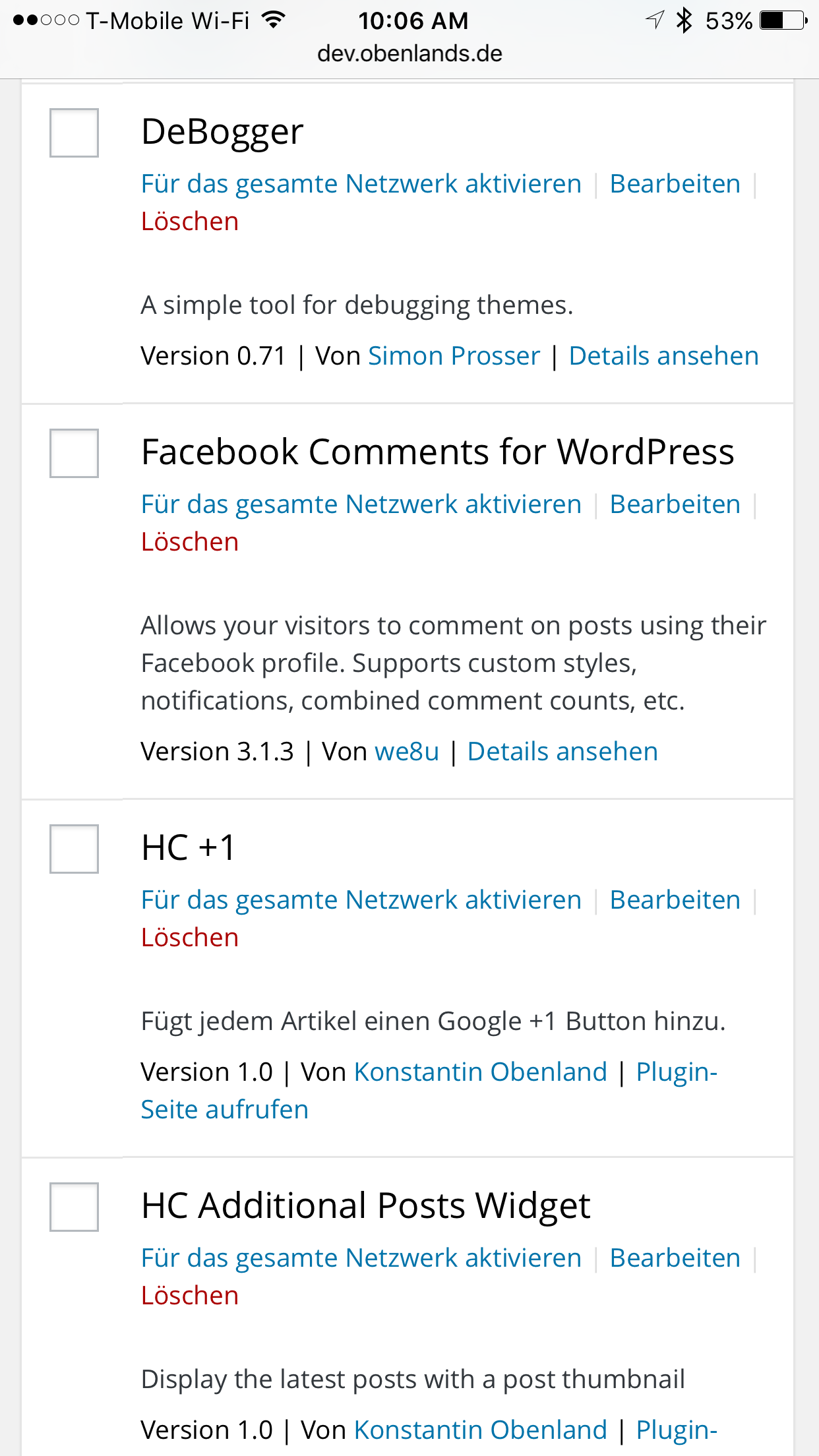Tap the battery indicator icon

pyautogui.click(x=783, y=20)
